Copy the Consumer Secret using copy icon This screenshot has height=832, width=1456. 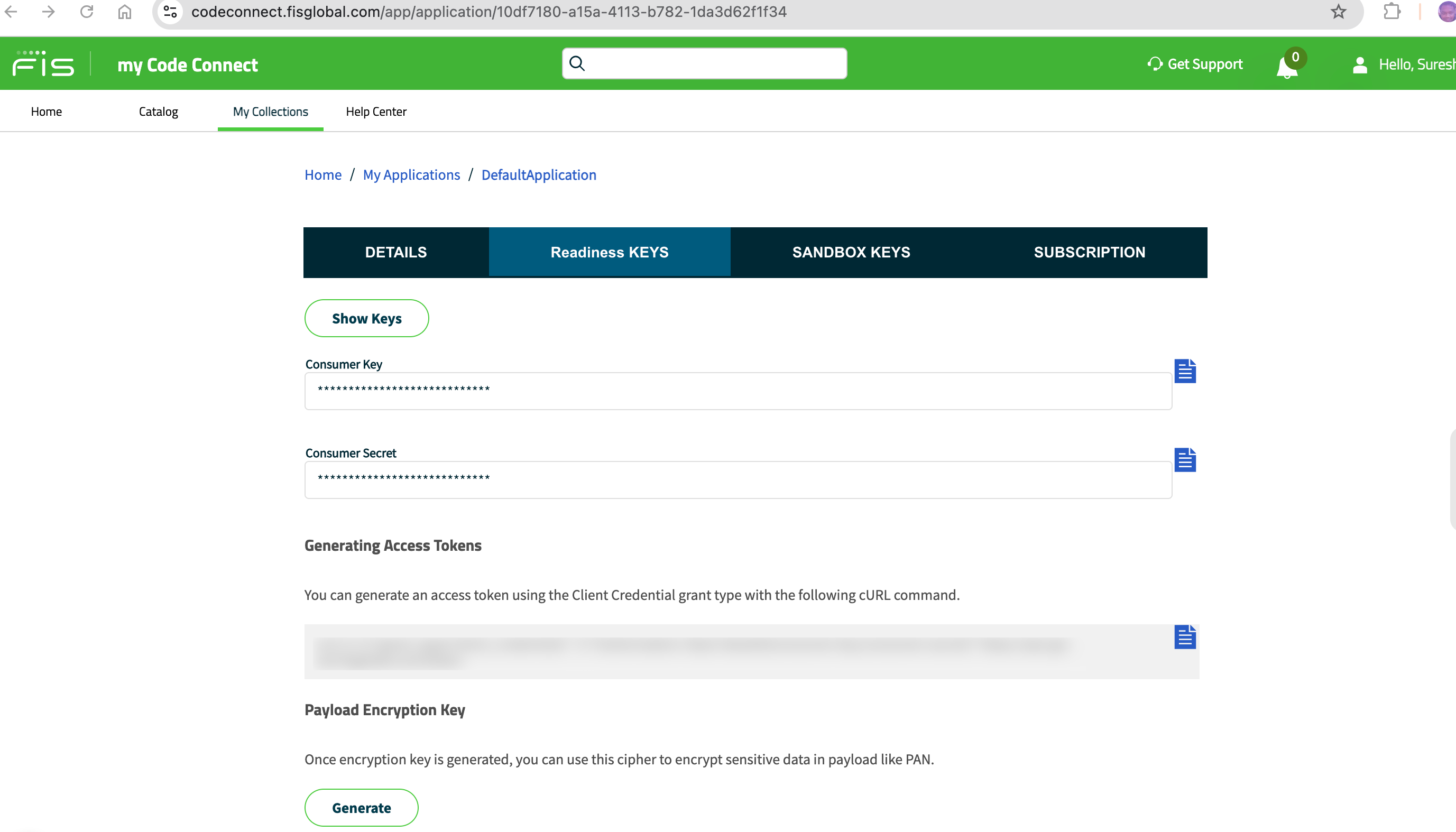click(1185, 459)
